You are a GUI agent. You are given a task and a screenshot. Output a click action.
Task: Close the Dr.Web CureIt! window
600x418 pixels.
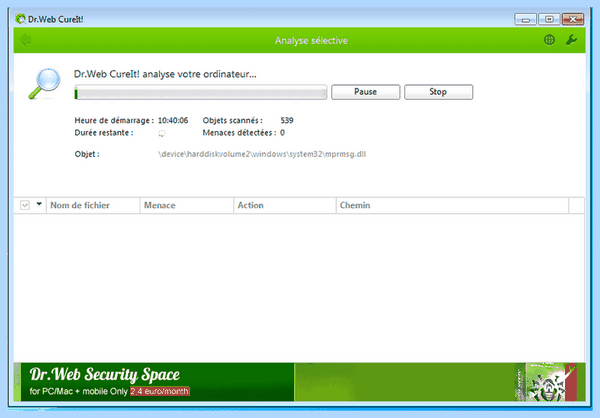(573, 19)
